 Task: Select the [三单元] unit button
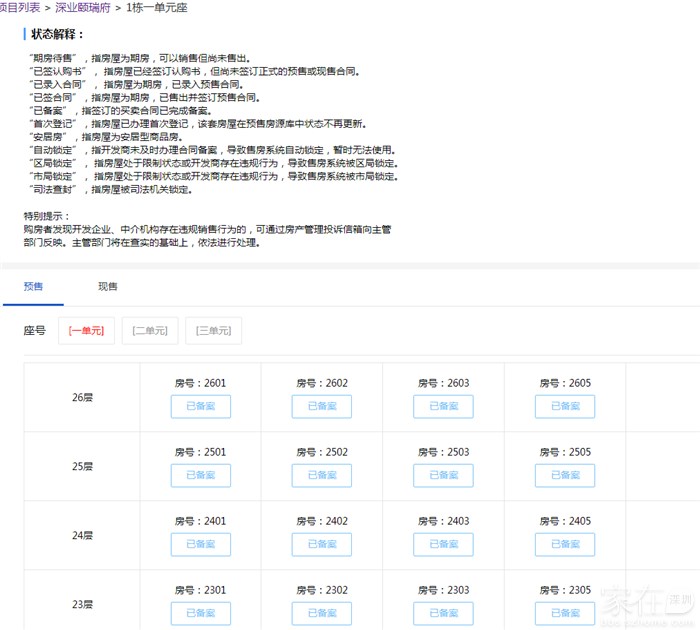(x=213, y=330)
